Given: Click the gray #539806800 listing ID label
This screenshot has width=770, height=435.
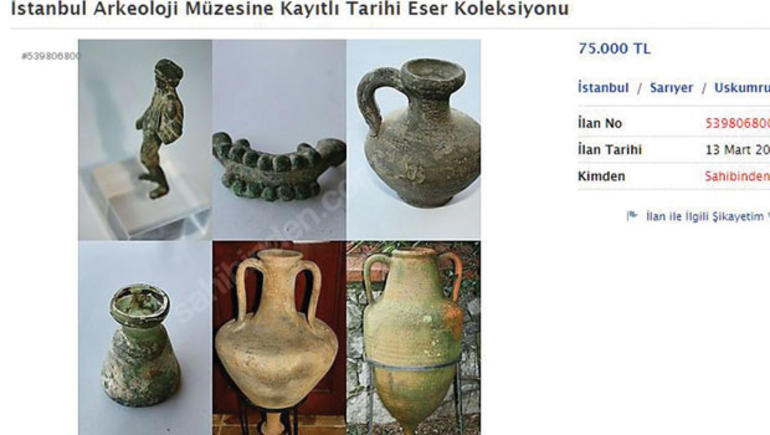Looking at the screenshot, I should click(x=50, y=56).
